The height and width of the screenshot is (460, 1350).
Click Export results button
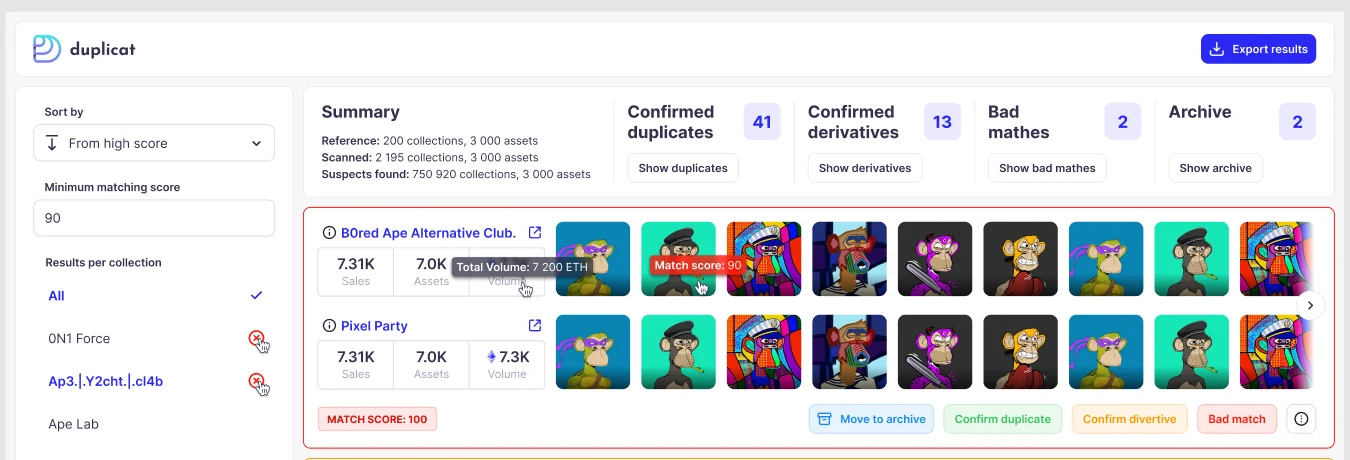pos(1258,49)
